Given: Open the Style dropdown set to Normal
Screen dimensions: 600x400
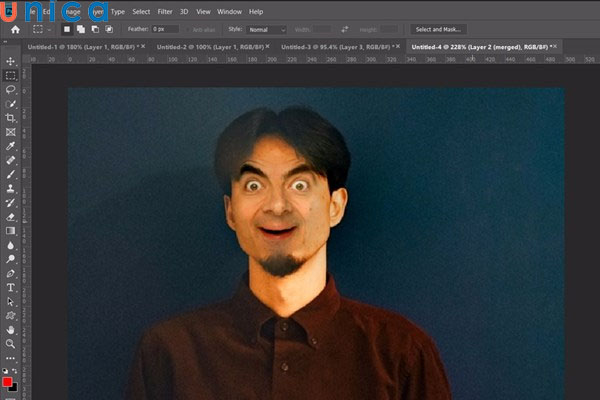Looking at the screenshot, I should coord(266,29).
